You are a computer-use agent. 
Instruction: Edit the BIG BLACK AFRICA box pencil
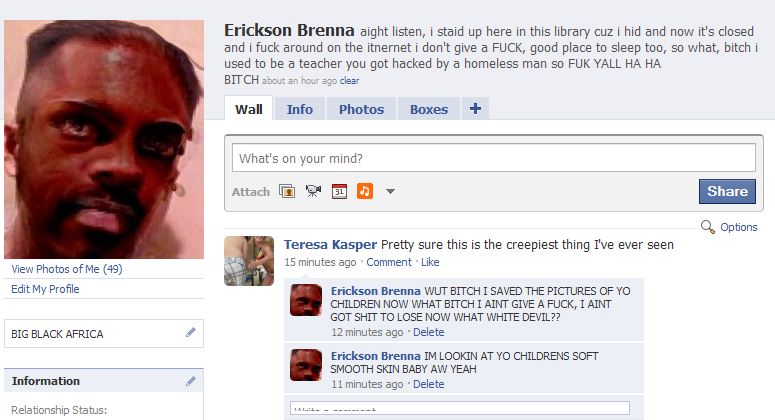tap(191, 333)
